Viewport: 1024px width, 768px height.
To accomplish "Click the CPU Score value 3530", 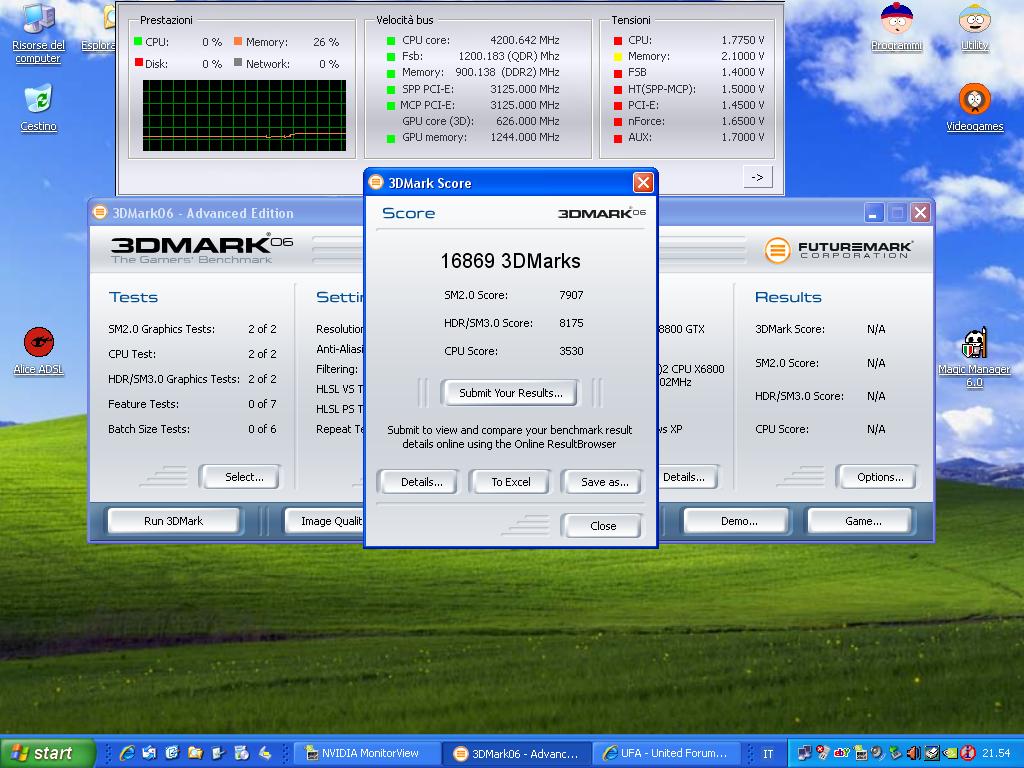I will [571, 351].
